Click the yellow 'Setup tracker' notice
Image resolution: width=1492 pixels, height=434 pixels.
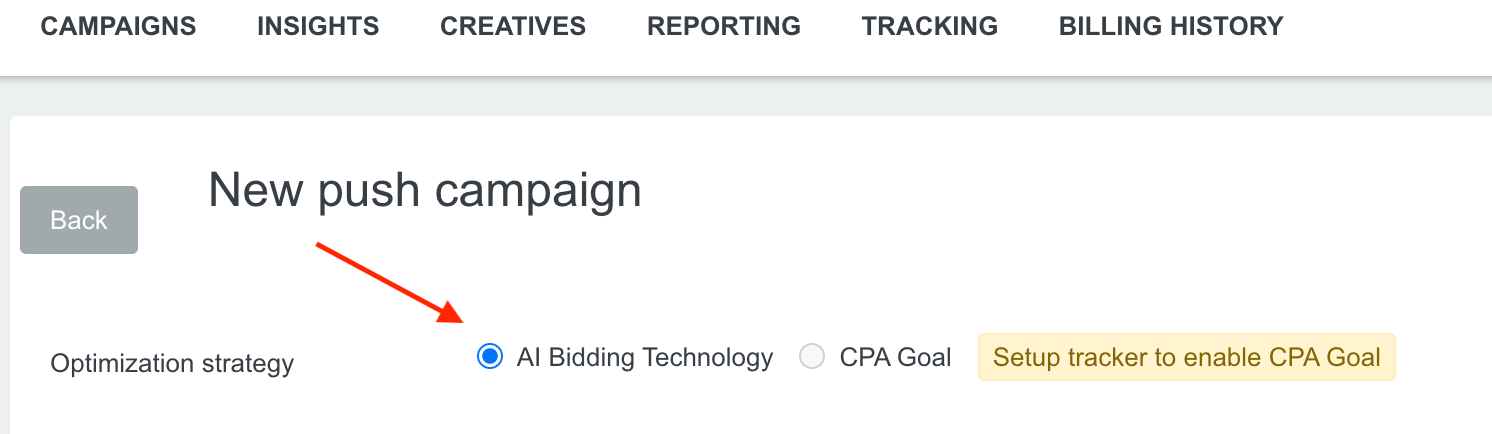coord(1186,357)
